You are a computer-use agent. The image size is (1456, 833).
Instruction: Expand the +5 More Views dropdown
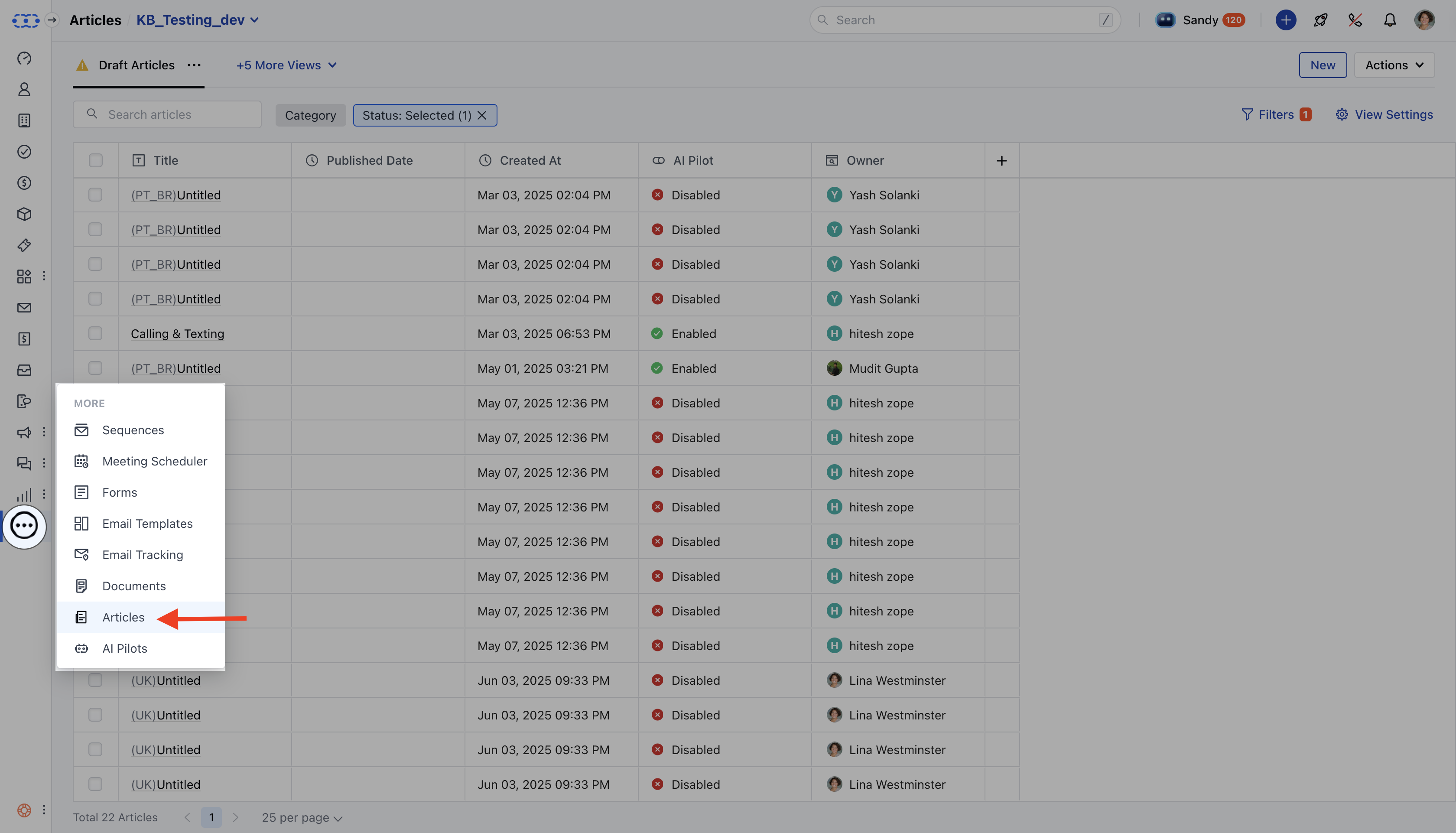pos(286,65)
